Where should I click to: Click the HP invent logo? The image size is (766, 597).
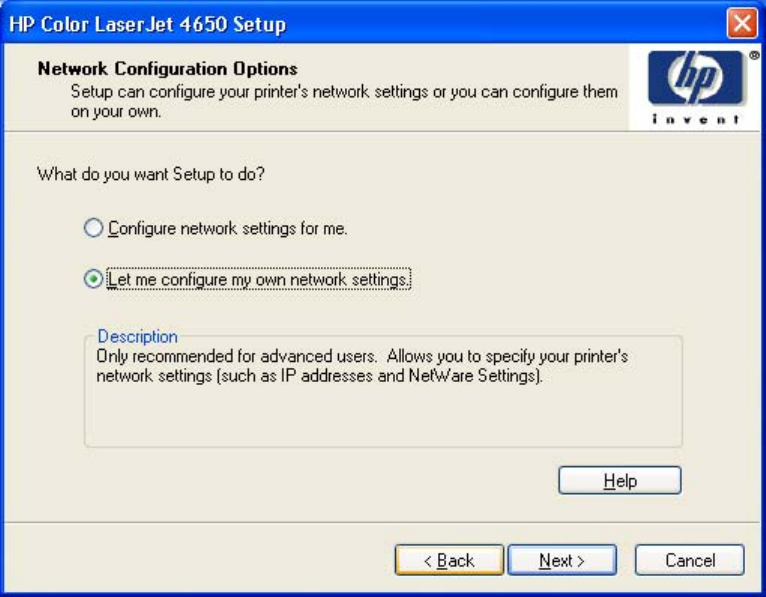pos(697,86)
